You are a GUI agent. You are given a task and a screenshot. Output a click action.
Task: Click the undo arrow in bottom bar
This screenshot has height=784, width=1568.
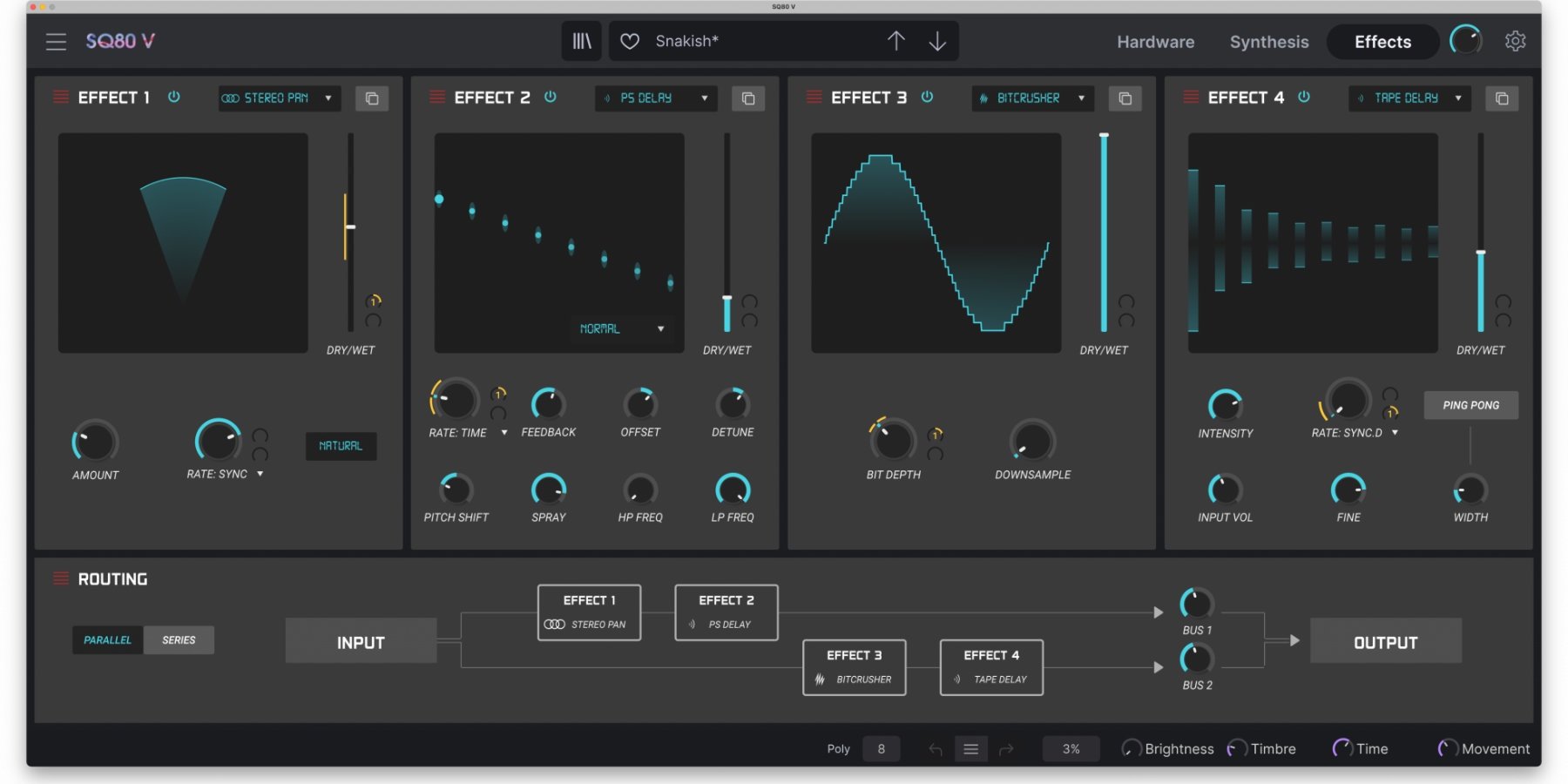[x=936, y=749]
